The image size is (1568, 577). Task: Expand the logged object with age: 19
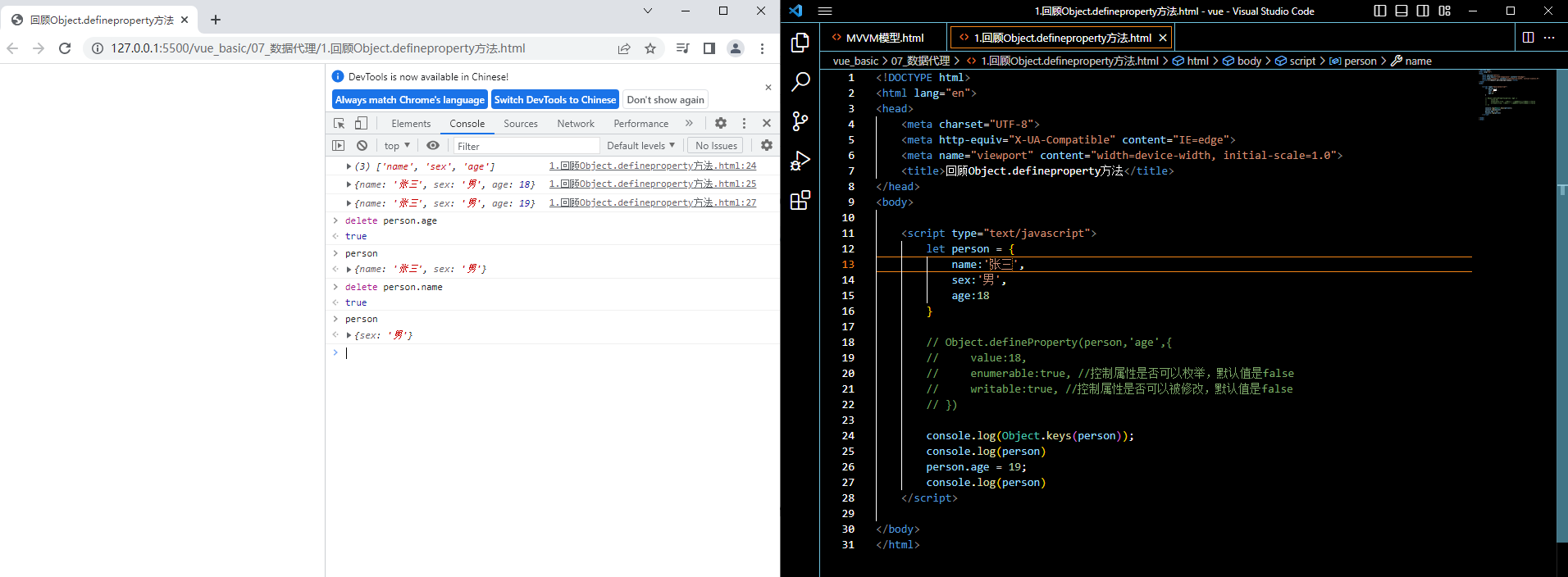(349, 203)
